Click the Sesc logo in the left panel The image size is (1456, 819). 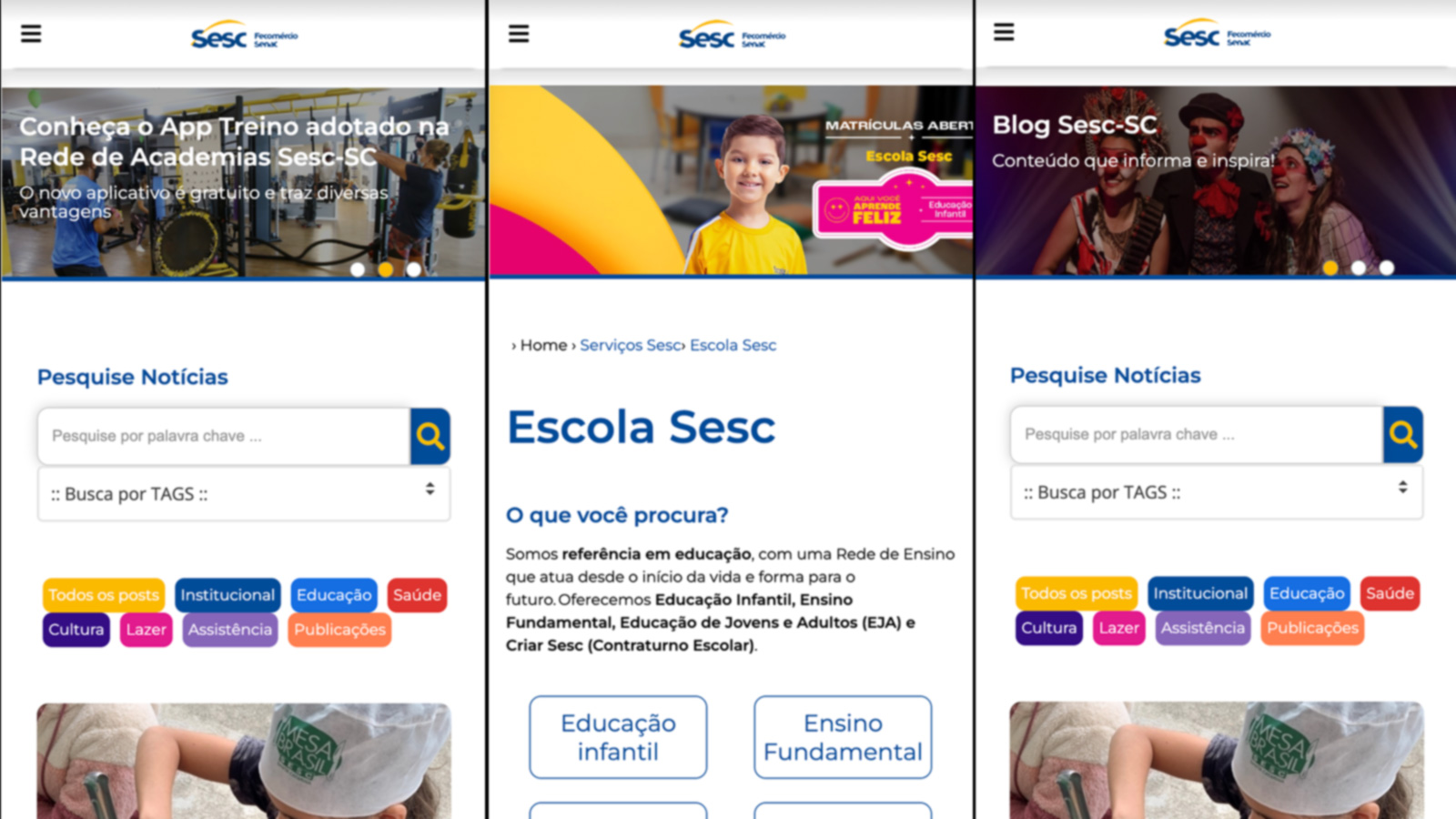244,36
